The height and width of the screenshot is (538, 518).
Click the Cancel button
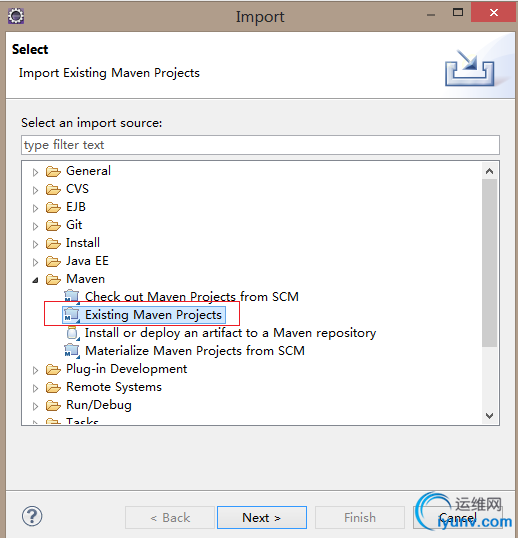click(x=458, y=517)
